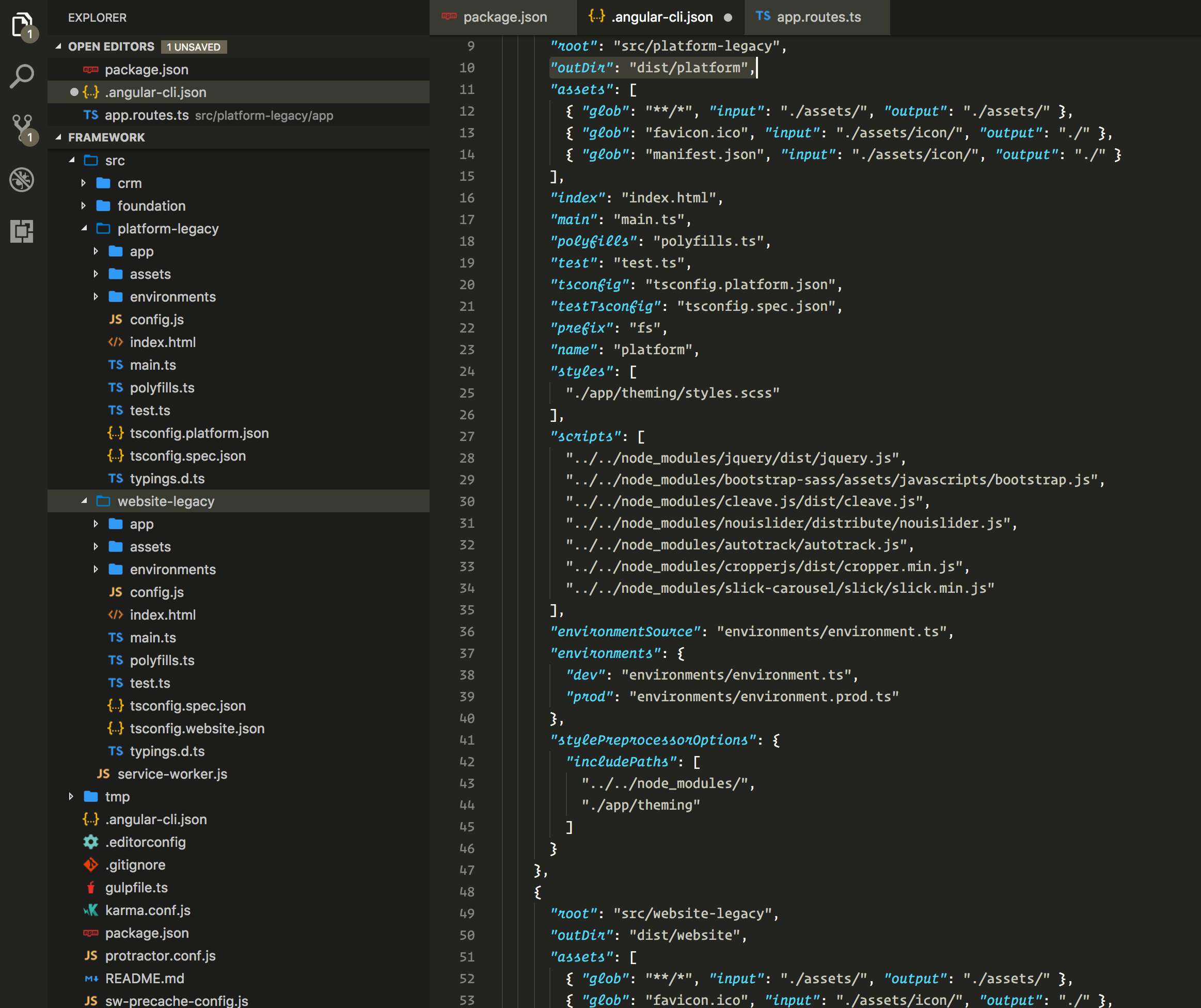Open the Extensions view icon
1201x1008 pixels.
22,232
